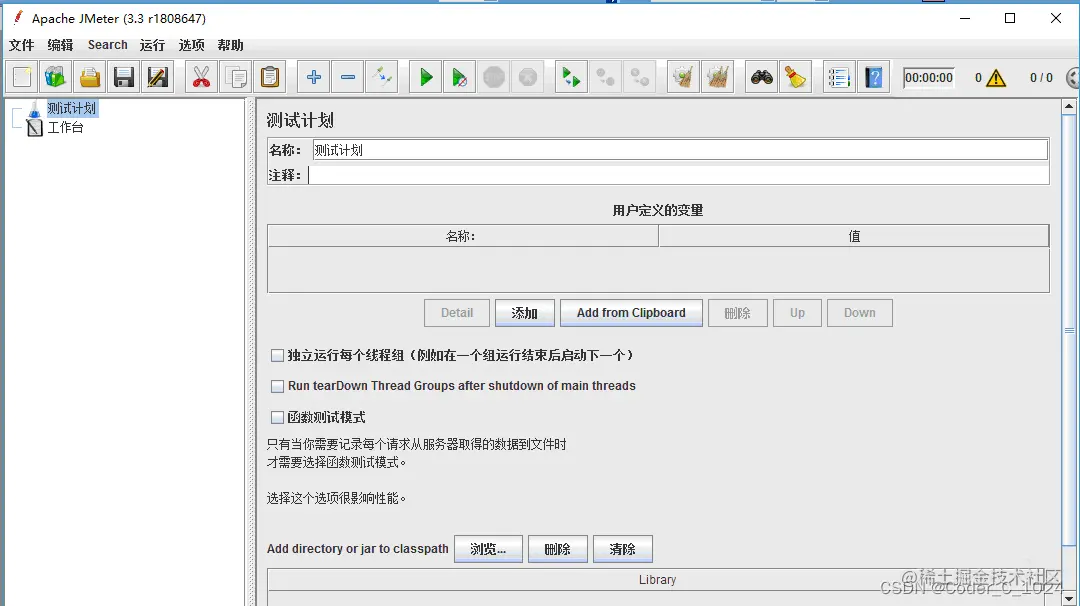Click the Detail button
This screenshot has height=606, width=1080.
457,313
